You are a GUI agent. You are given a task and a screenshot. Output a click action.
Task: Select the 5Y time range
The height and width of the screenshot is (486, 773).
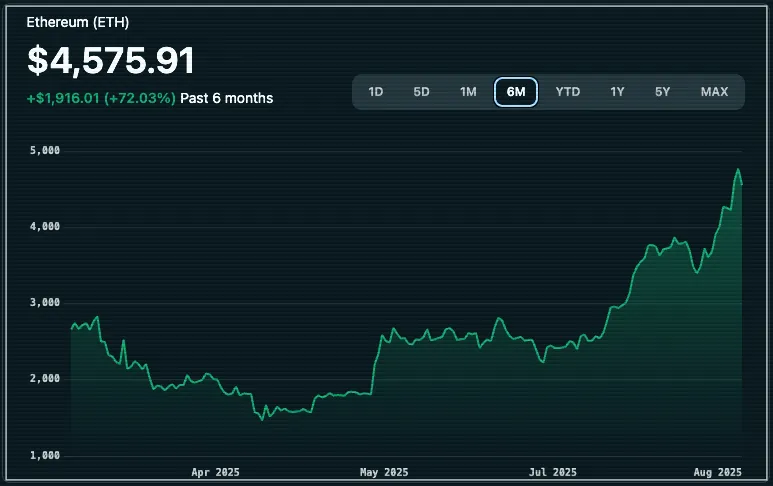663,92
